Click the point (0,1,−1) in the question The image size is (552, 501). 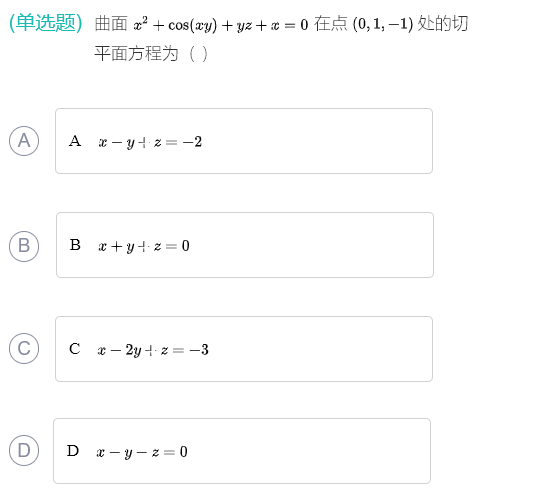383,24
